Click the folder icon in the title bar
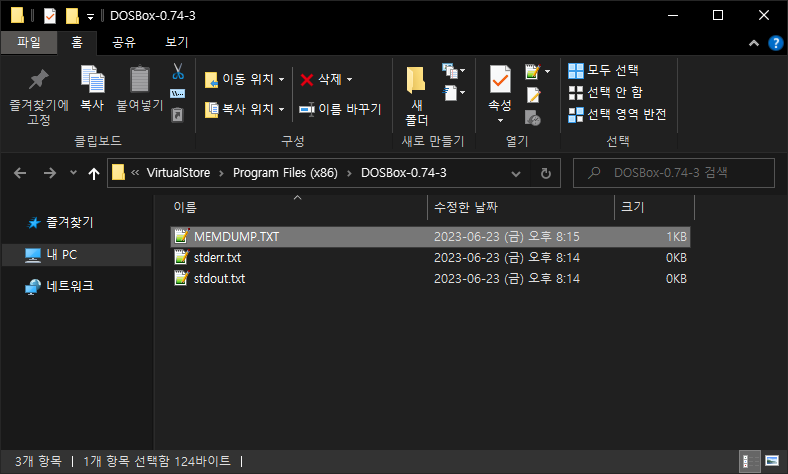The width and height of the screenshot is (788, 474). (18, 16)
